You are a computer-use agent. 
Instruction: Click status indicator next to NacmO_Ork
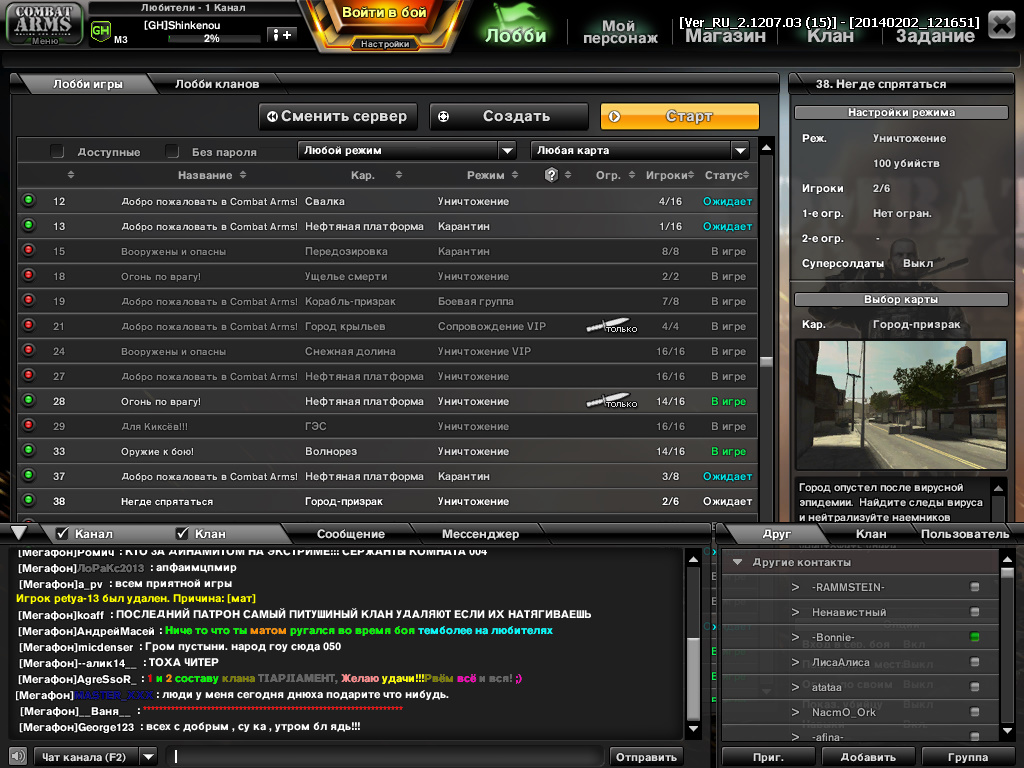[x=975, y=712]
